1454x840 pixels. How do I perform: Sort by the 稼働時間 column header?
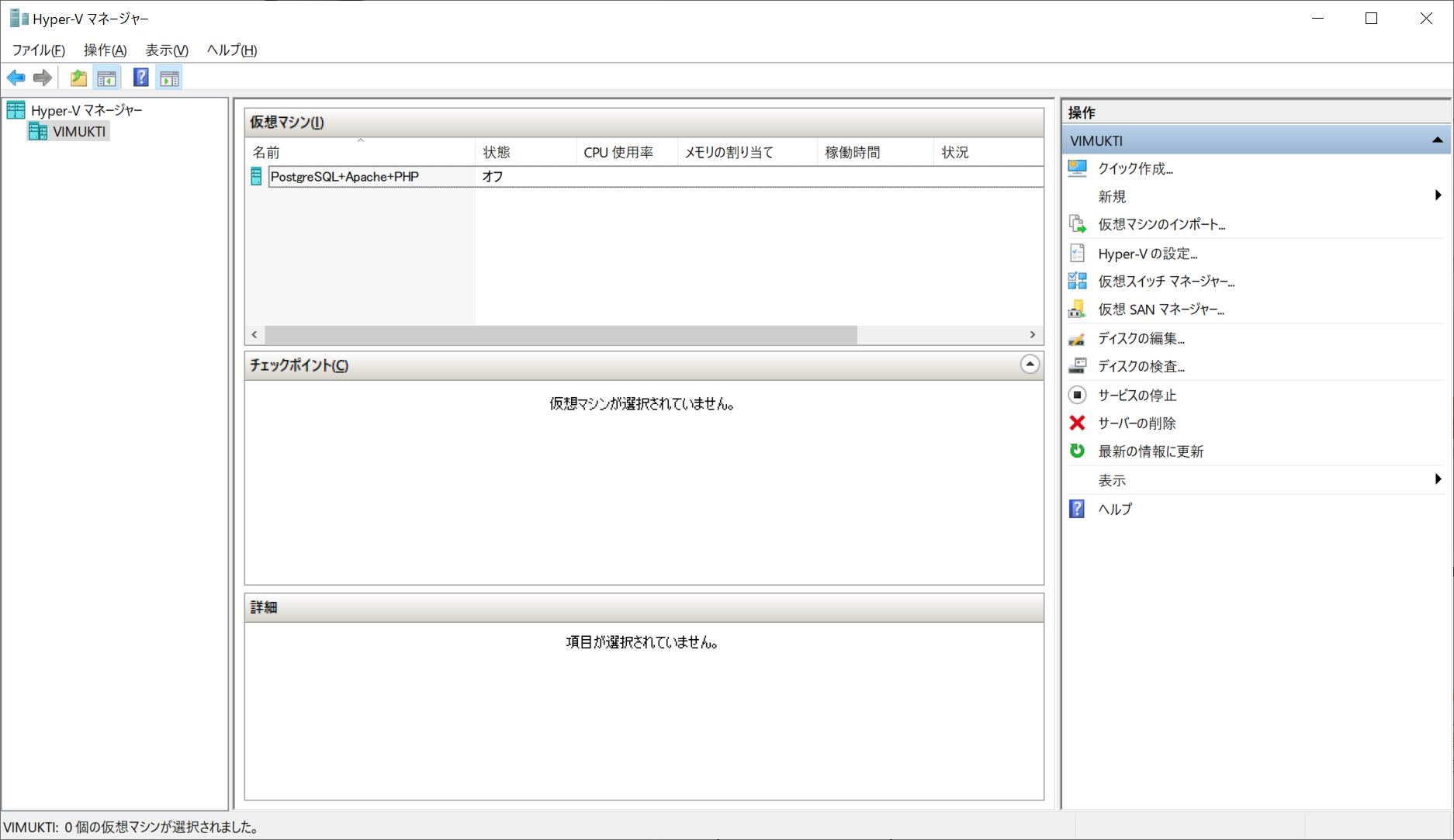(875, 152)
